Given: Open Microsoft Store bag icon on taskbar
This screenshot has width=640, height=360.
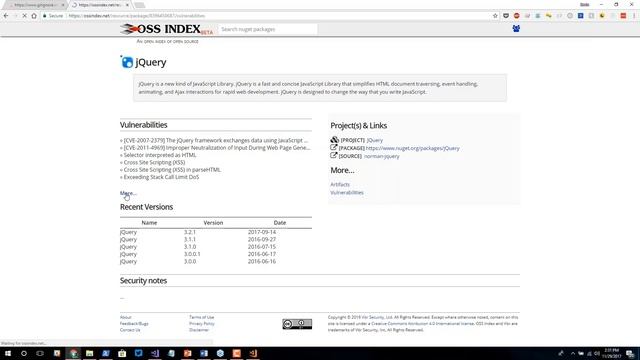Looking at the screenshot, I should pos(122,353).
